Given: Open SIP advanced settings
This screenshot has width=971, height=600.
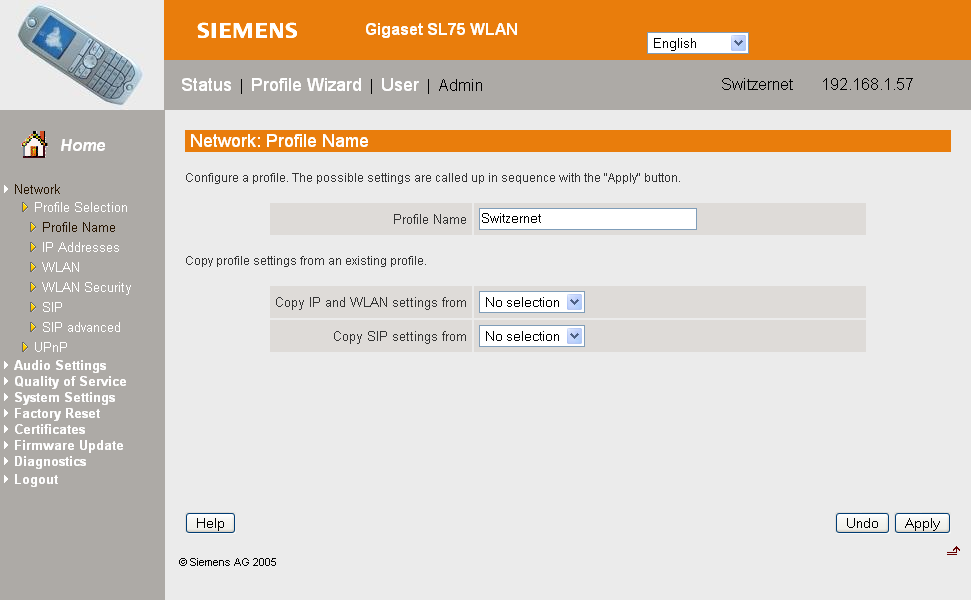Looking at the screenshot, I should point(81,328).
